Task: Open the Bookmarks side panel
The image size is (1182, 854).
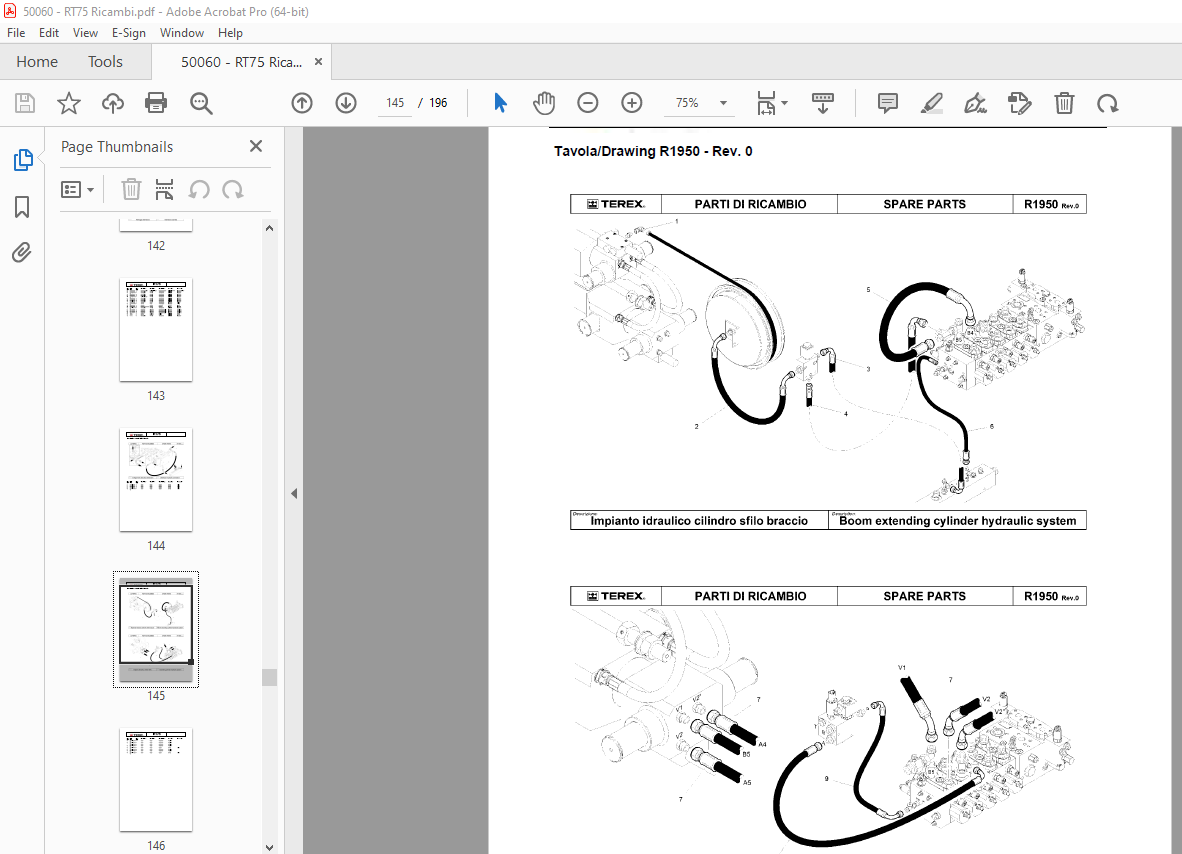Action: [23, 207]
